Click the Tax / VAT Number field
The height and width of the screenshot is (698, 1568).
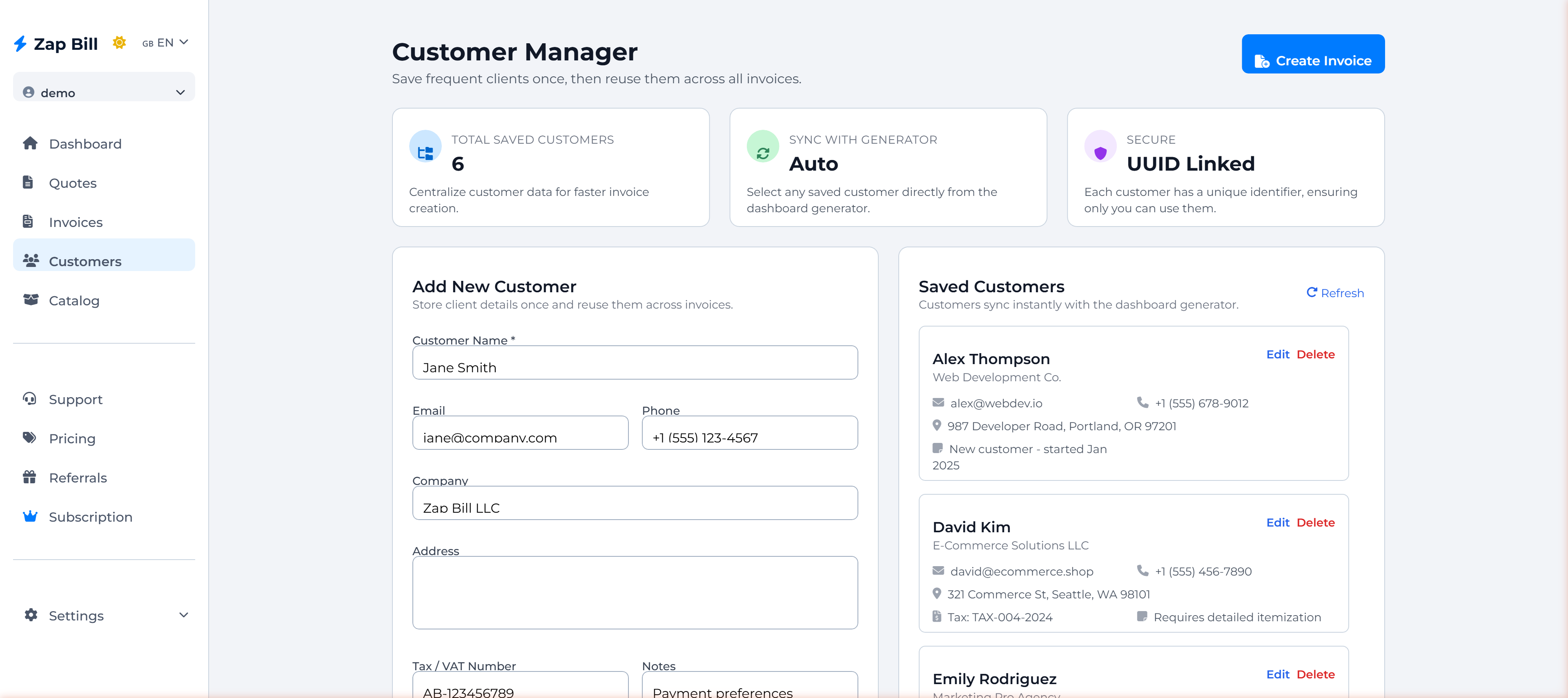point(521,685)
